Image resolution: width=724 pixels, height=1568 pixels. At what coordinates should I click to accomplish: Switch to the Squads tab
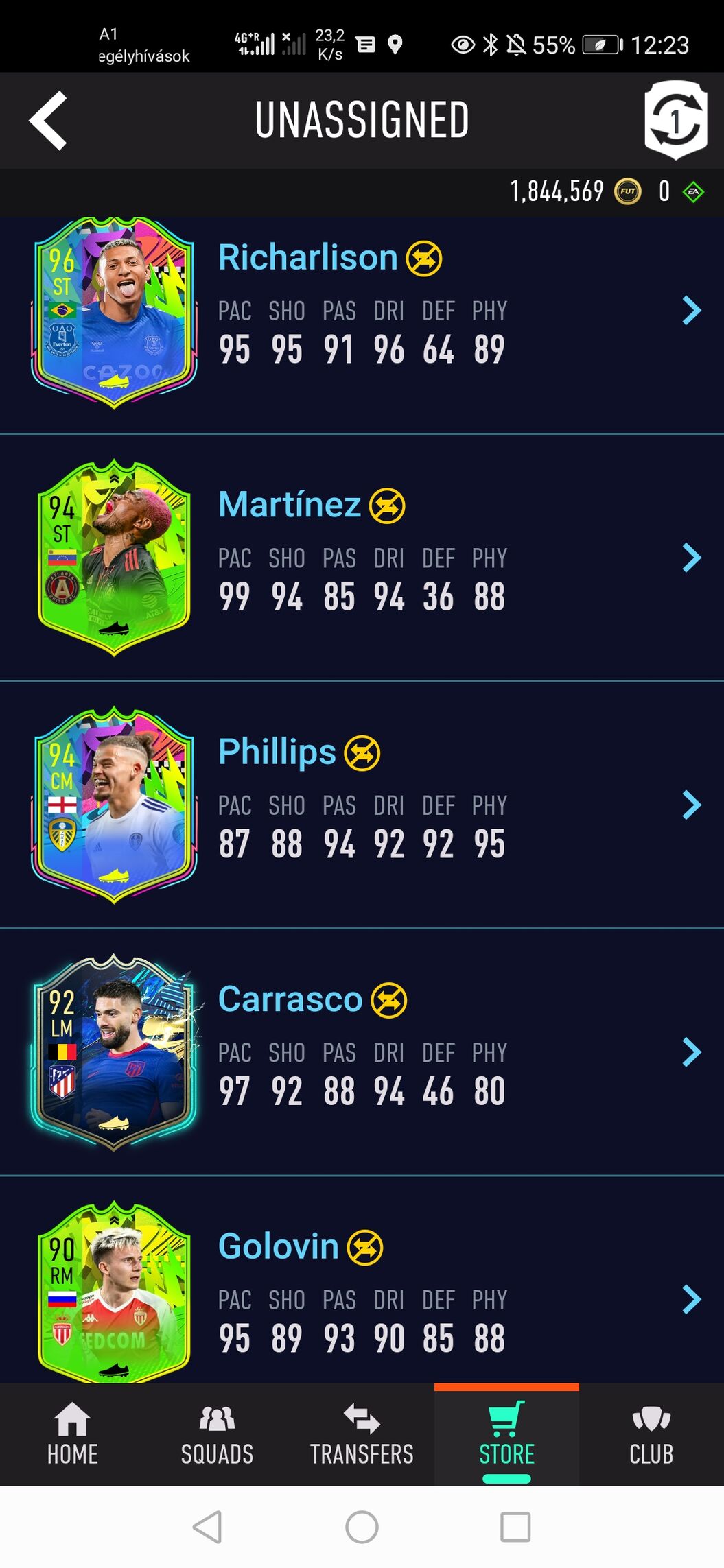(x=217, y=1435)
